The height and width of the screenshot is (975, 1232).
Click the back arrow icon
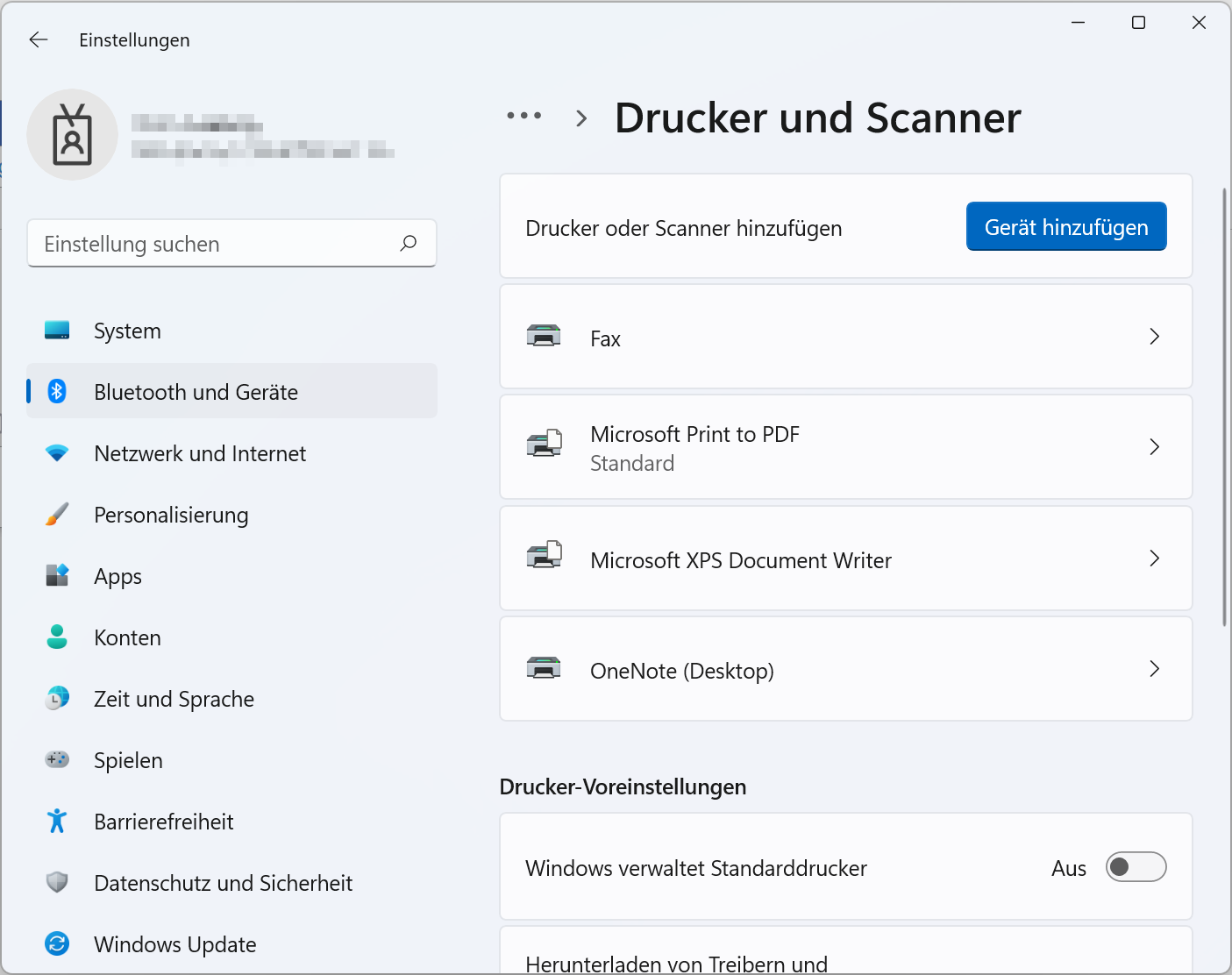tap(39, 39)
